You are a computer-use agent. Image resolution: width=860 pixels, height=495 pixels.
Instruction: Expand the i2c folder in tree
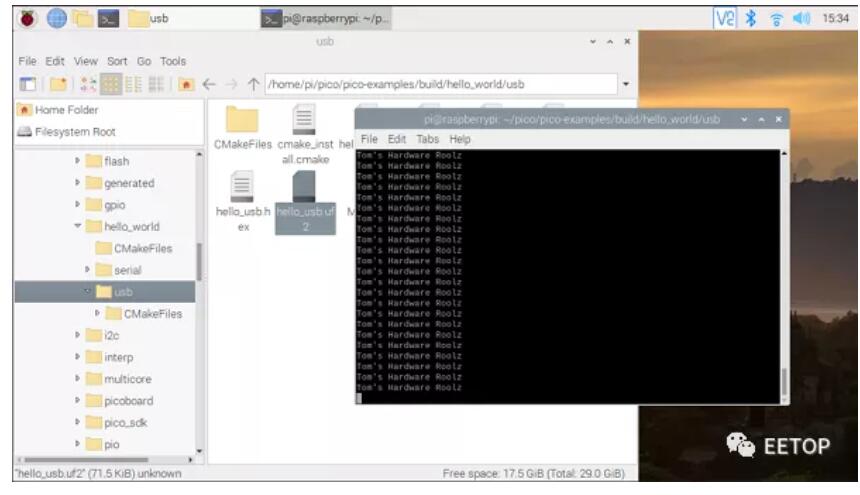coord(77,335)
